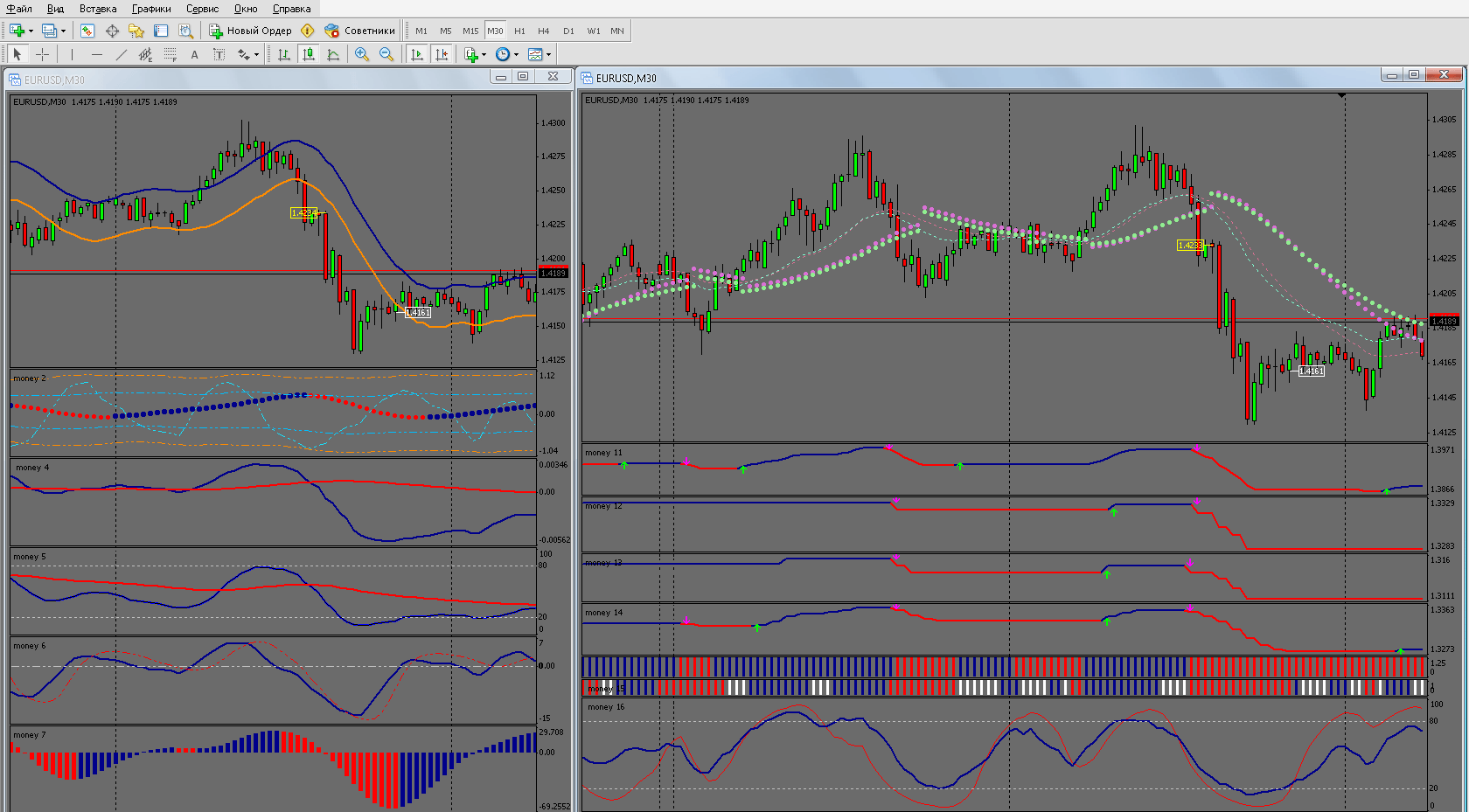Expand the Indicators list dropdown arrow
Screen dimensions: 1469x812
click(484, 54)
